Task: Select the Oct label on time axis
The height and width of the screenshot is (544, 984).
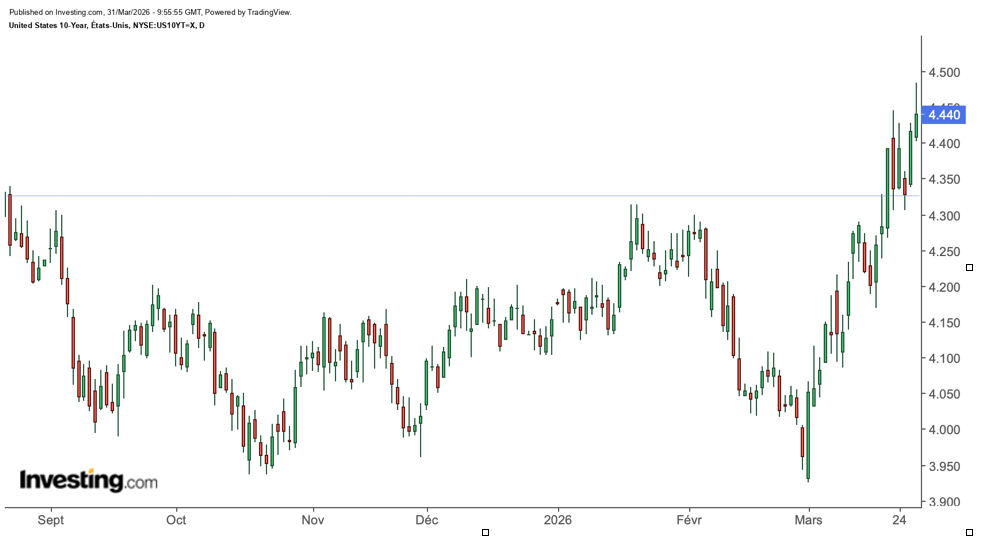Action: click(176, 520)
